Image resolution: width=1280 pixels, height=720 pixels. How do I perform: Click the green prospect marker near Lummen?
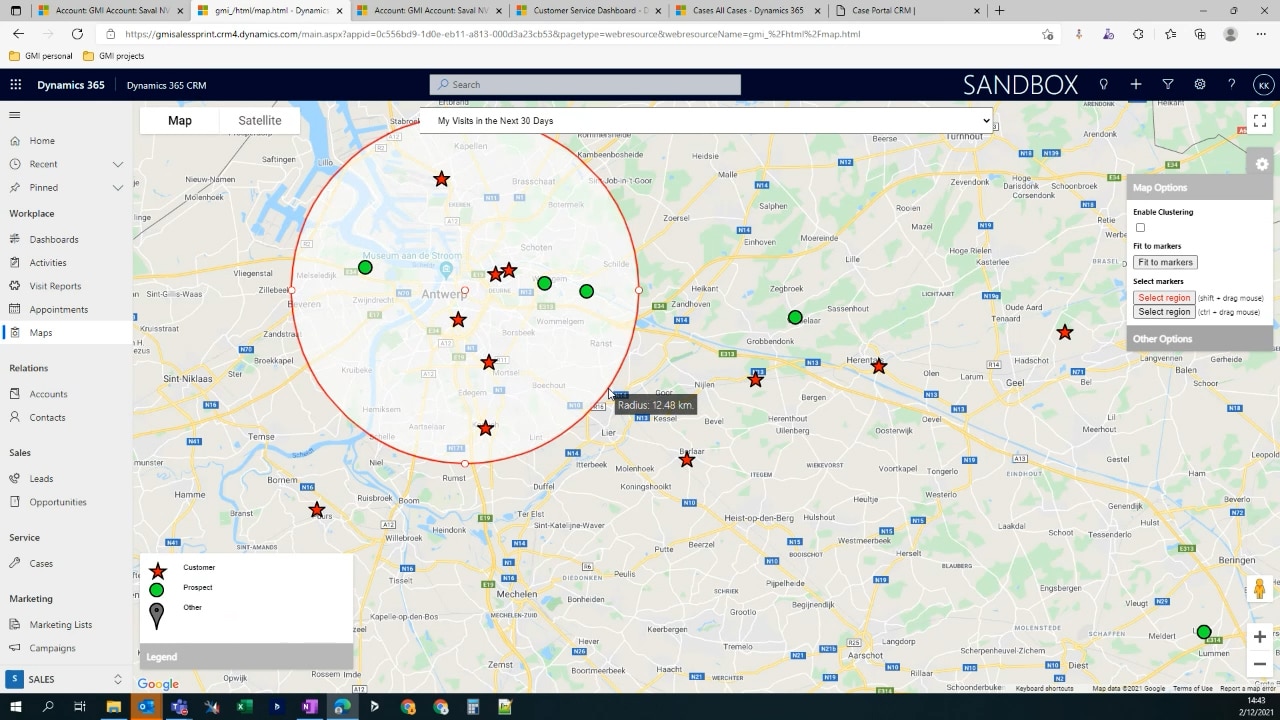point(1204,632)
